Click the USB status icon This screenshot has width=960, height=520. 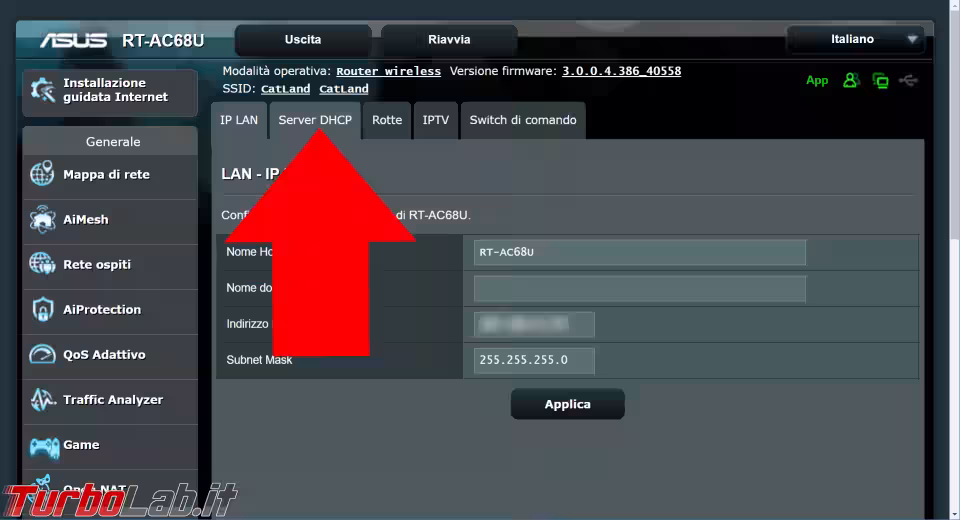click(909, 80)
